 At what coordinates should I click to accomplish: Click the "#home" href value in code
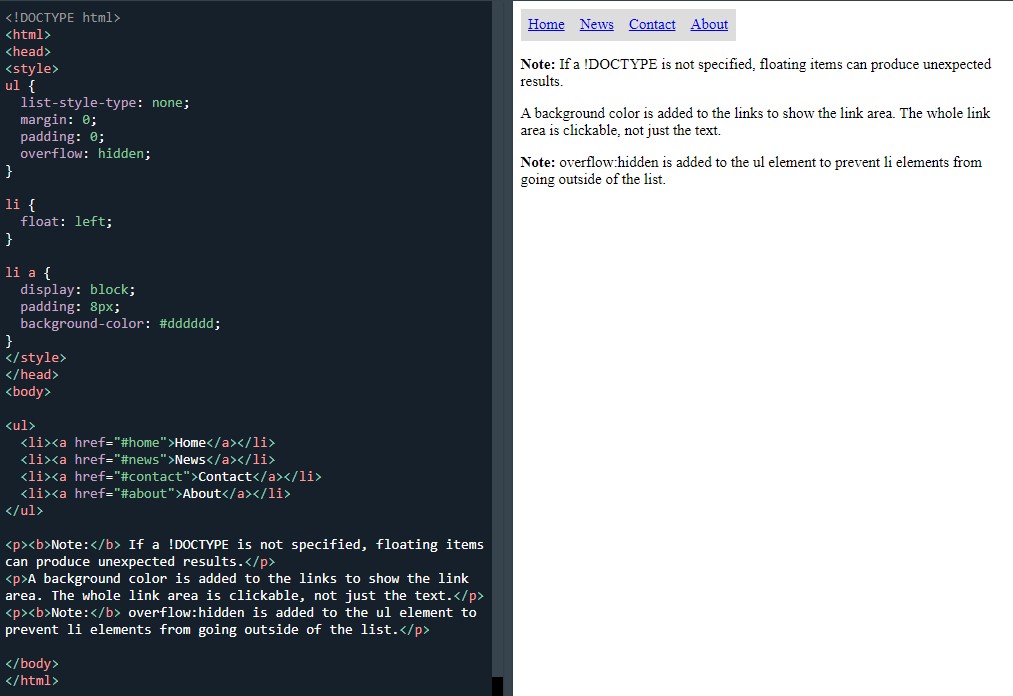pyautogui.click(x=140, y=443)
